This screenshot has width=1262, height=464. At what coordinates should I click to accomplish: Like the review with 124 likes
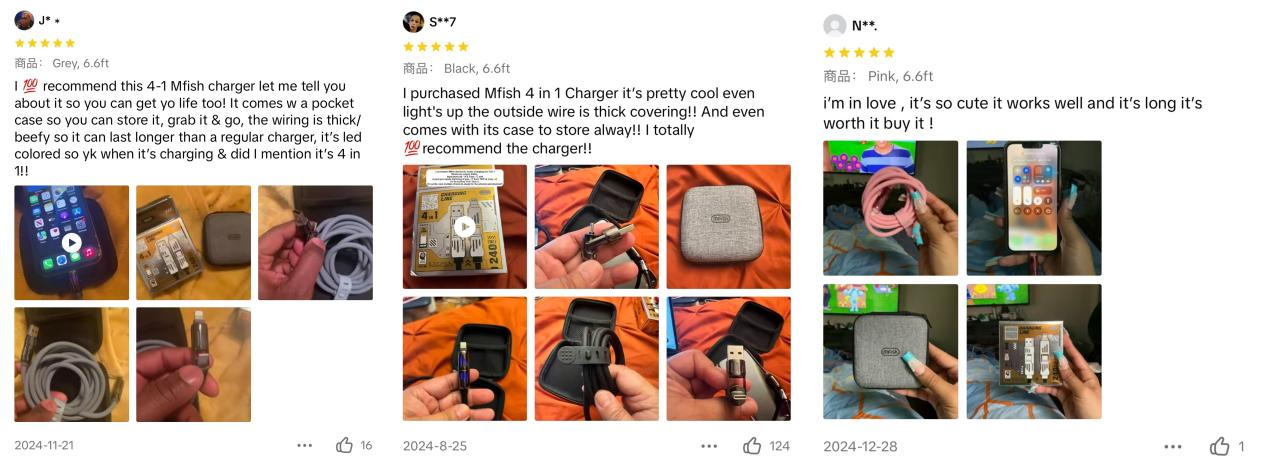(751, 445)
